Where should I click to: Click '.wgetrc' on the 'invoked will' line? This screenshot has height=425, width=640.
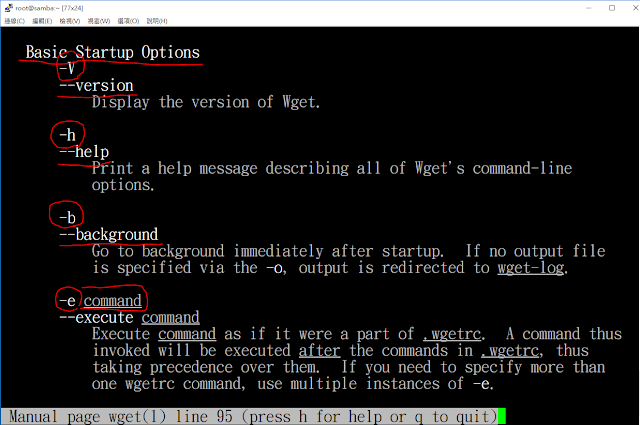(510, 351)
